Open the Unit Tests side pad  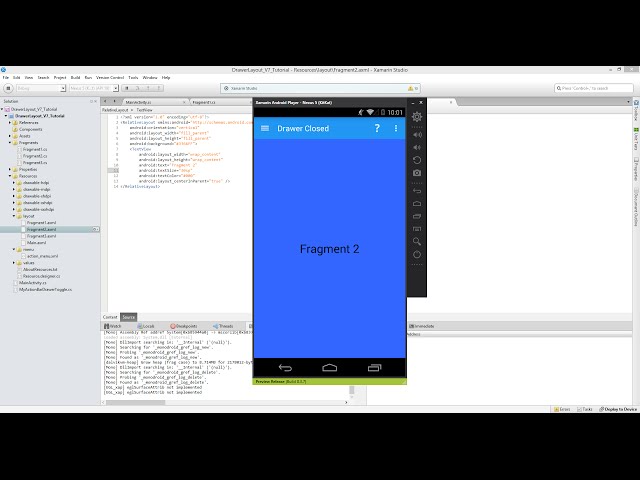coord(636,138)
